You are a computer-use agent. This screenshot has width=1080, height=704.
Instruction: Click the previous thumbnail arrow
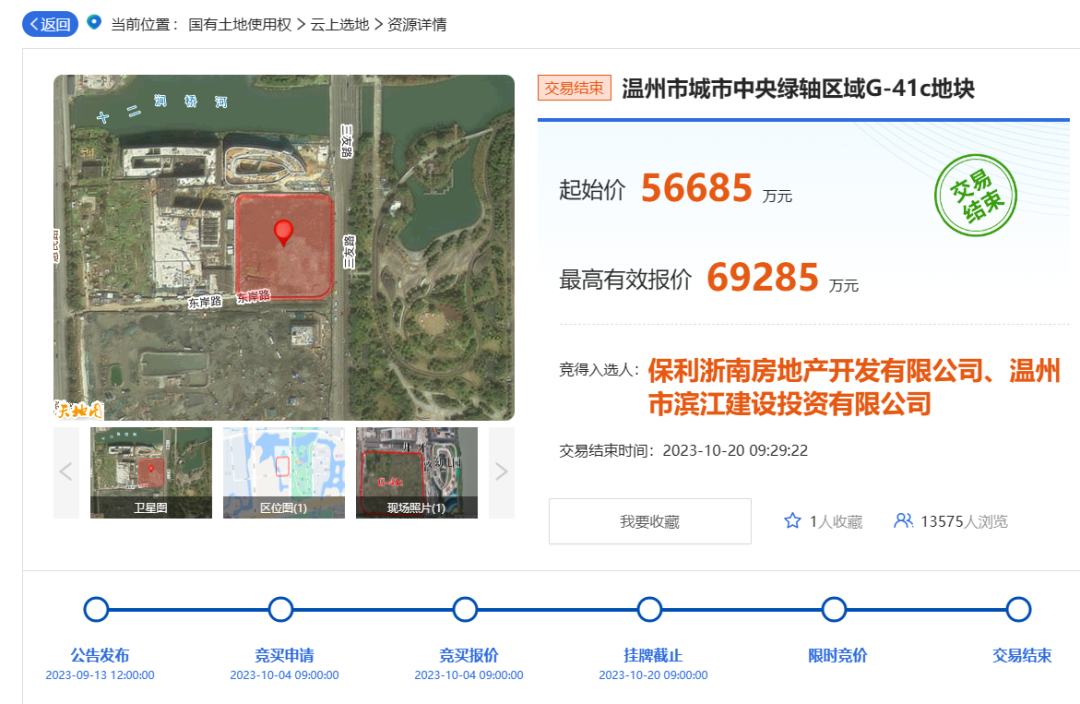pyautogui.click(x=66, y=473)
